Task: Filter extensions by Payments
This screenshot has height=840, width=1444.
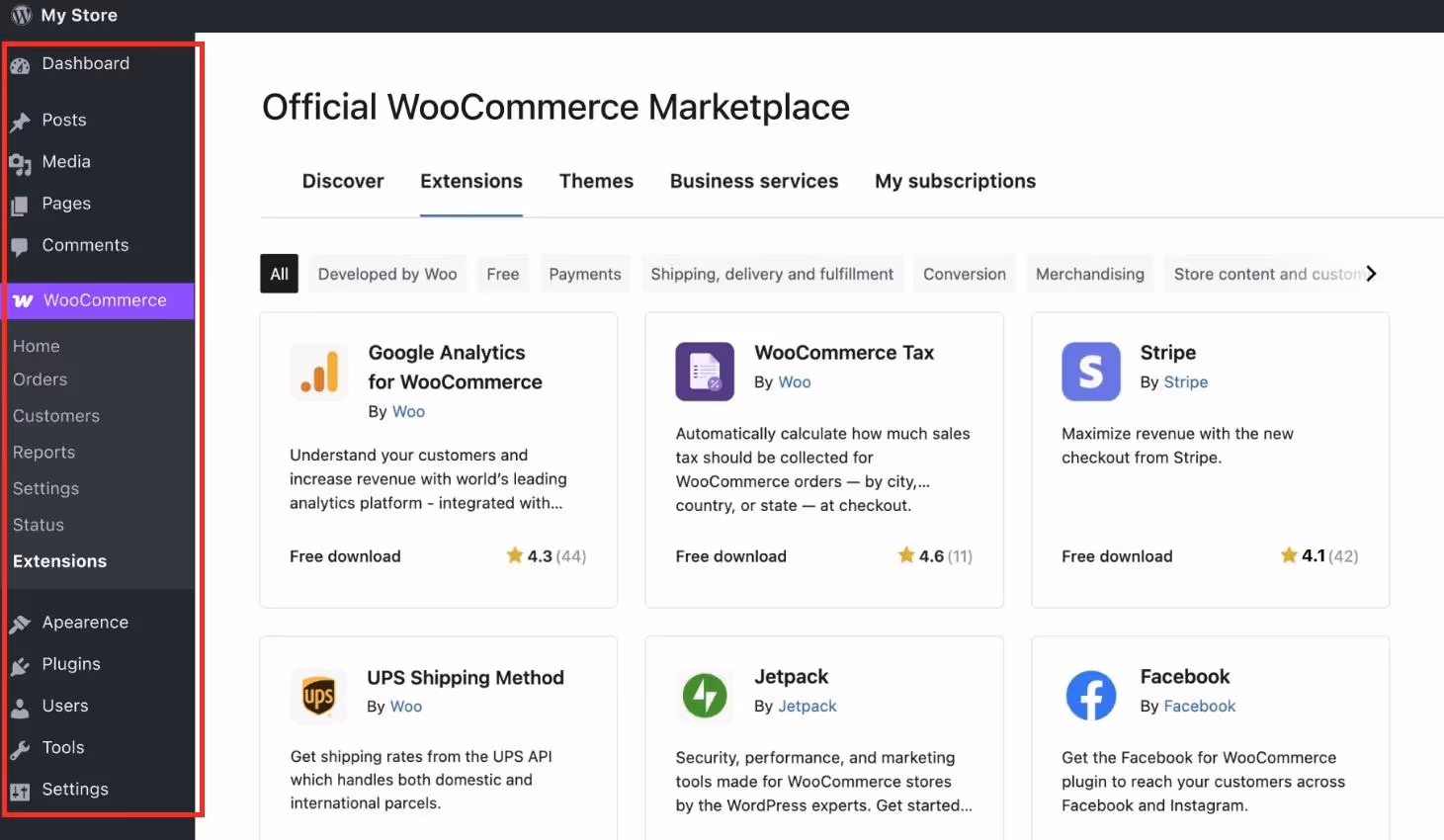Action: pyautogui.click(x=585, y=274)
